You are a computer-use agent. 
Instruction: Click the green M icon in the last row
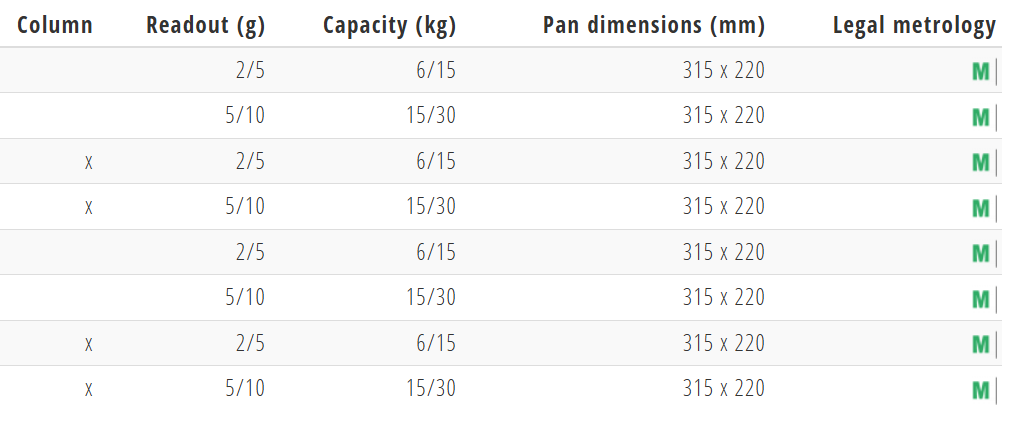980,390
